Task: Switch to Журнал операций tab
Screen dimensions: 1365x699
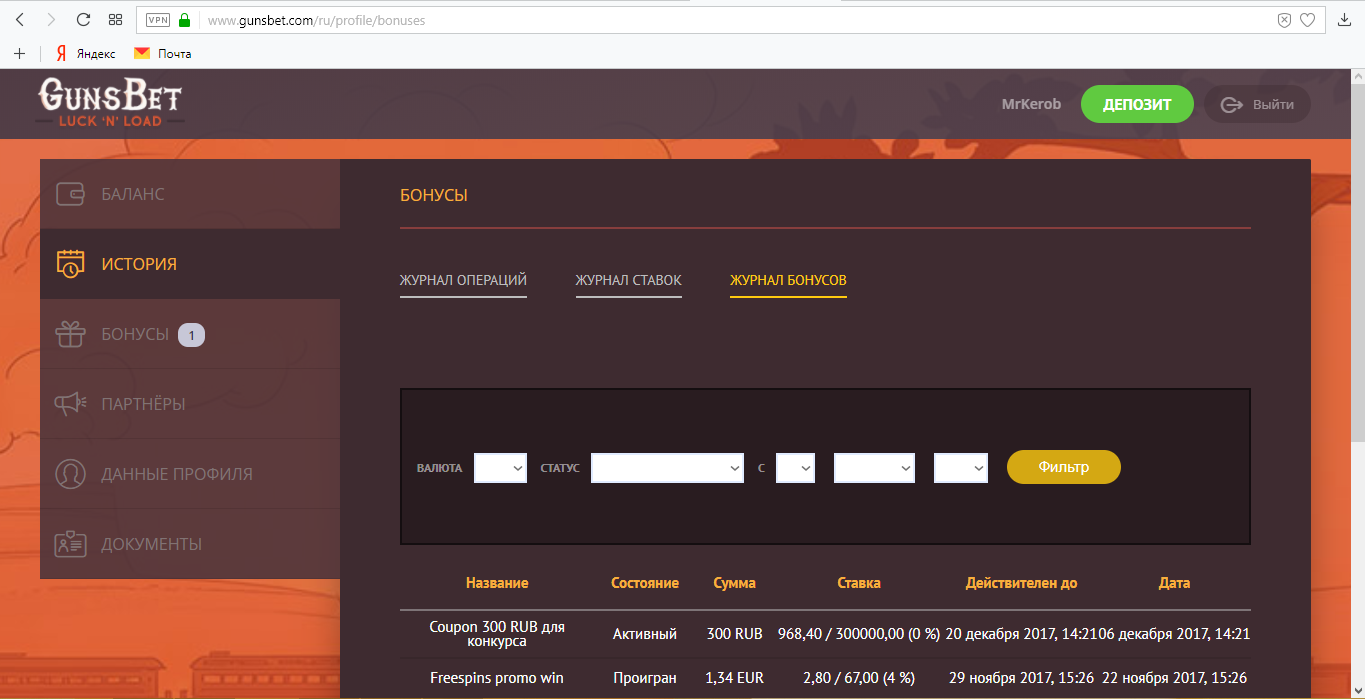Action: pos(463,281)
